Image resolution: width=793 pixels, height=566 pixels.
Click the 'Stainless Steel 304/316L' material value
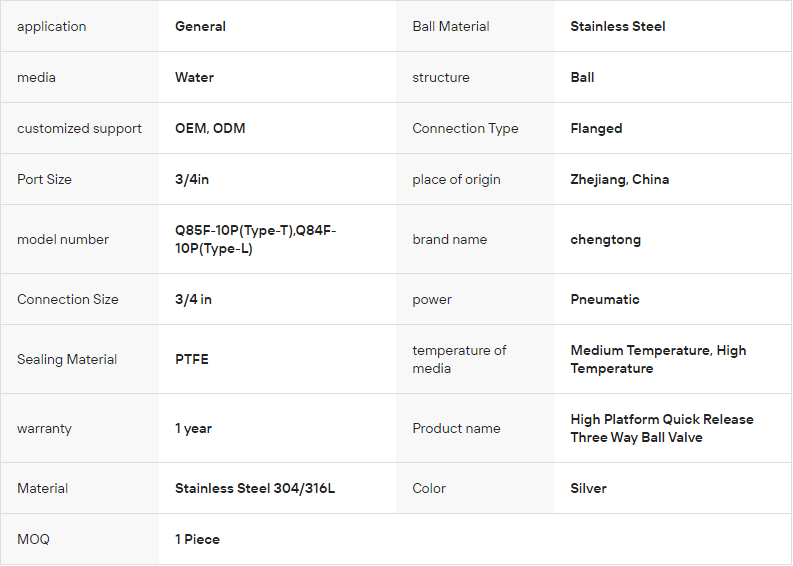254,489
